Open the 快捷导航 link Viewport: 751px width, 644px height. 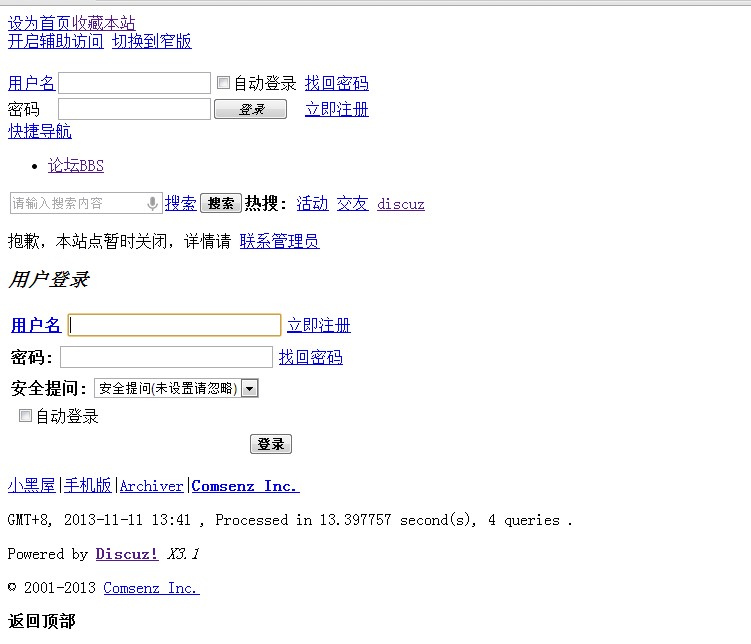click(40, 131)
